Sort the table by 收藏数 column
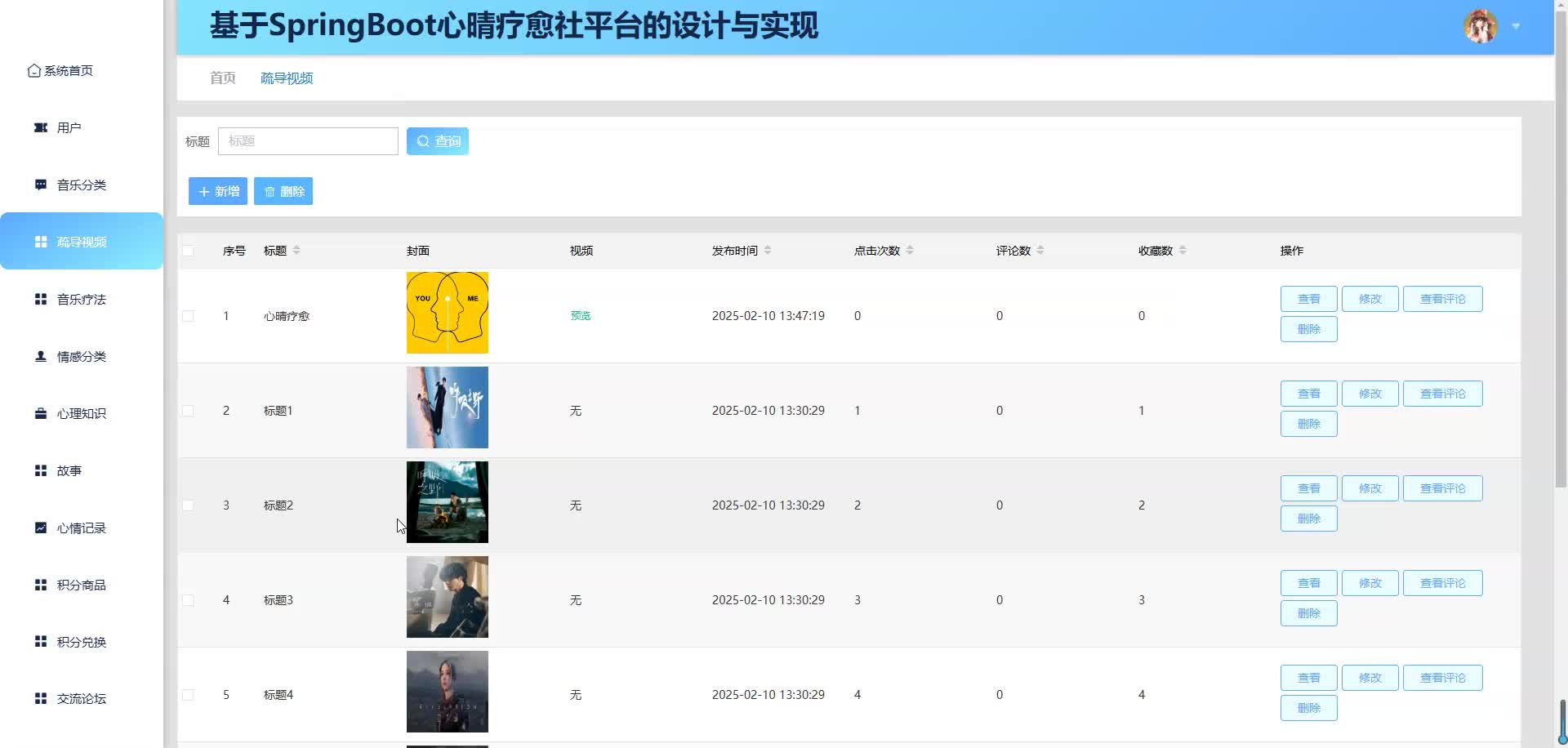This screenshot has width=1568, height=748. click(x=1183, y=250)
